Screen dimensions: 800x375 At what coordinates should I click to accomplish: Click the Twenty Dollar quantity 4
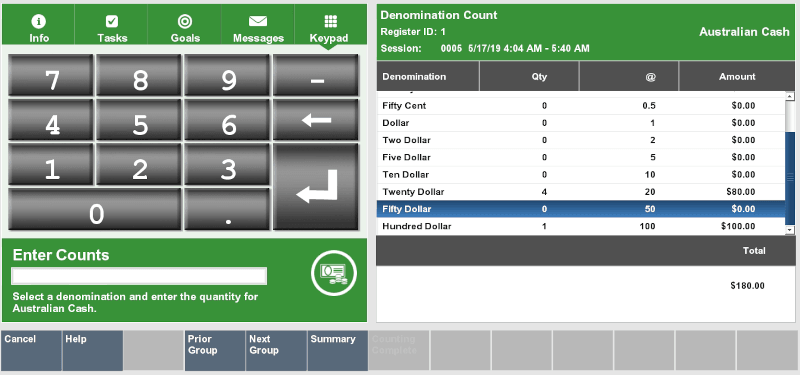point(544,192)
